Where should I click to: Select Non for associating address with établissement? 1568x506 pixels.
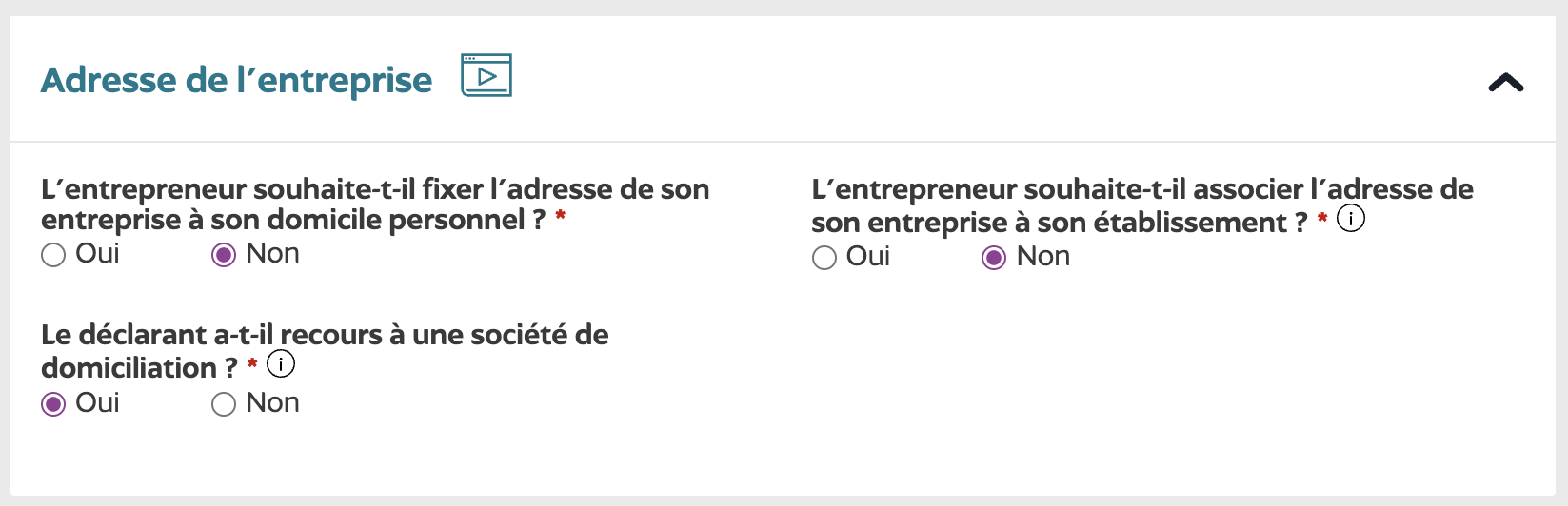click(994, 258)
